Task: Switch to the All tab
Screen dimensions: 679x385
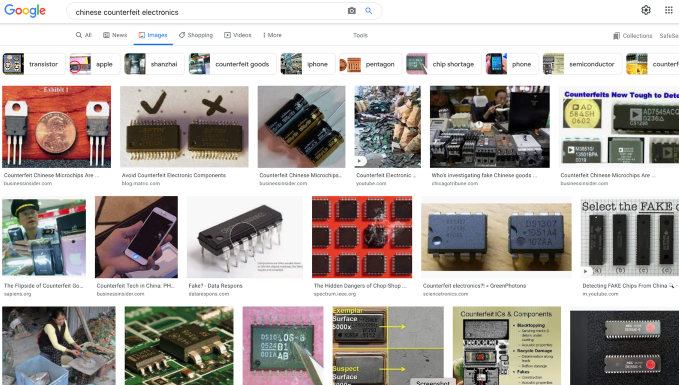Action: pos(84,35)
